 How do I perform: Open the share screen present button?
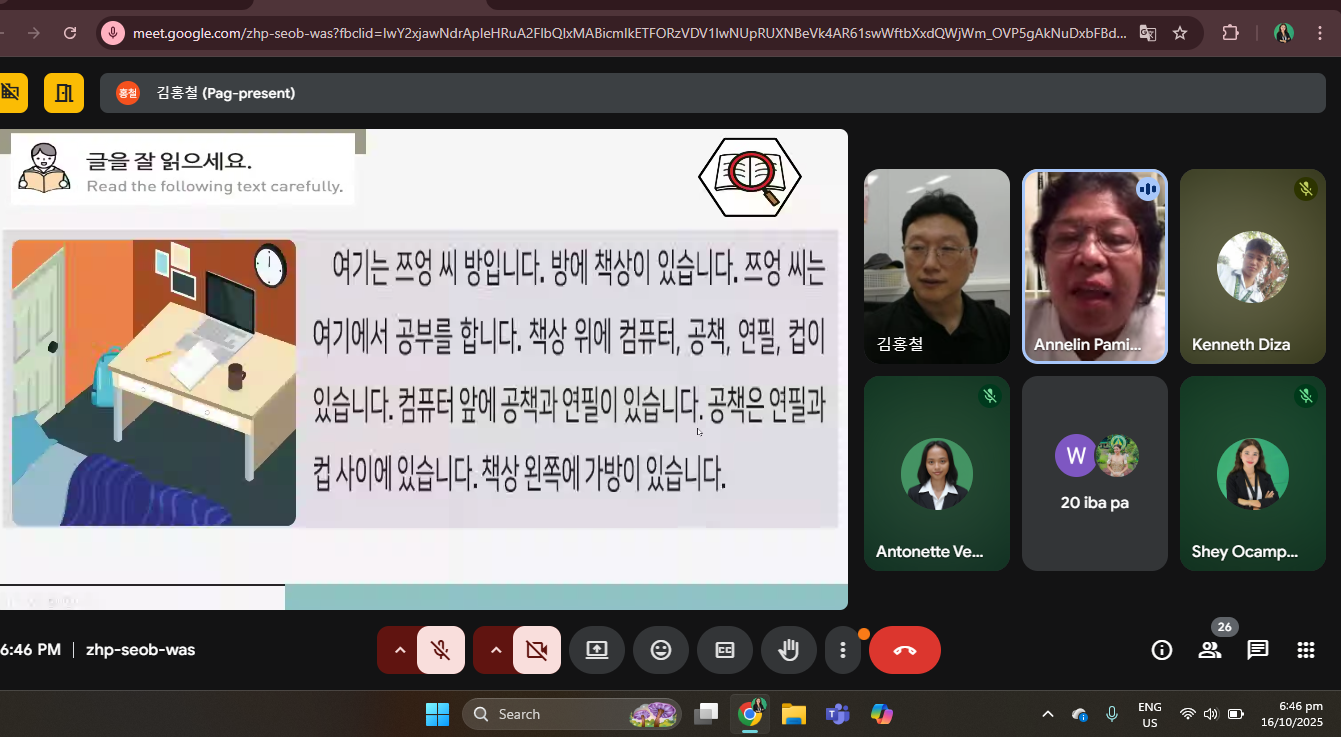pyautogui.click(x=597, y=650)
